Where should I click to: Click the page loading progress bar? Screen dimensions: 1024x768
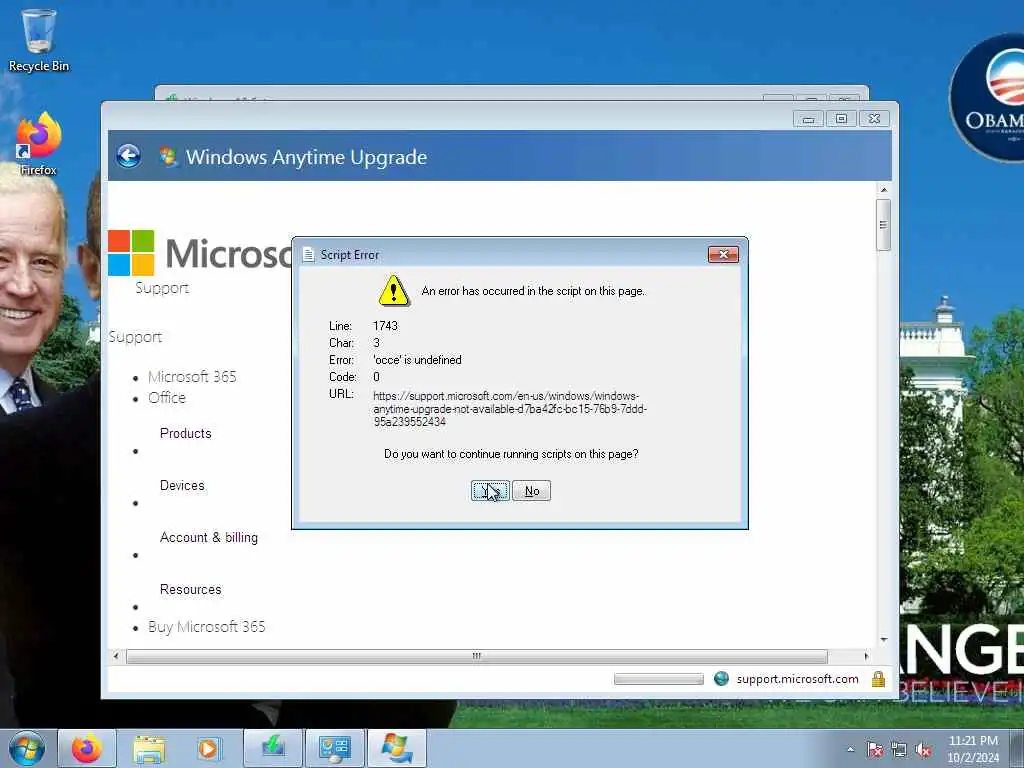coord(658,679)
